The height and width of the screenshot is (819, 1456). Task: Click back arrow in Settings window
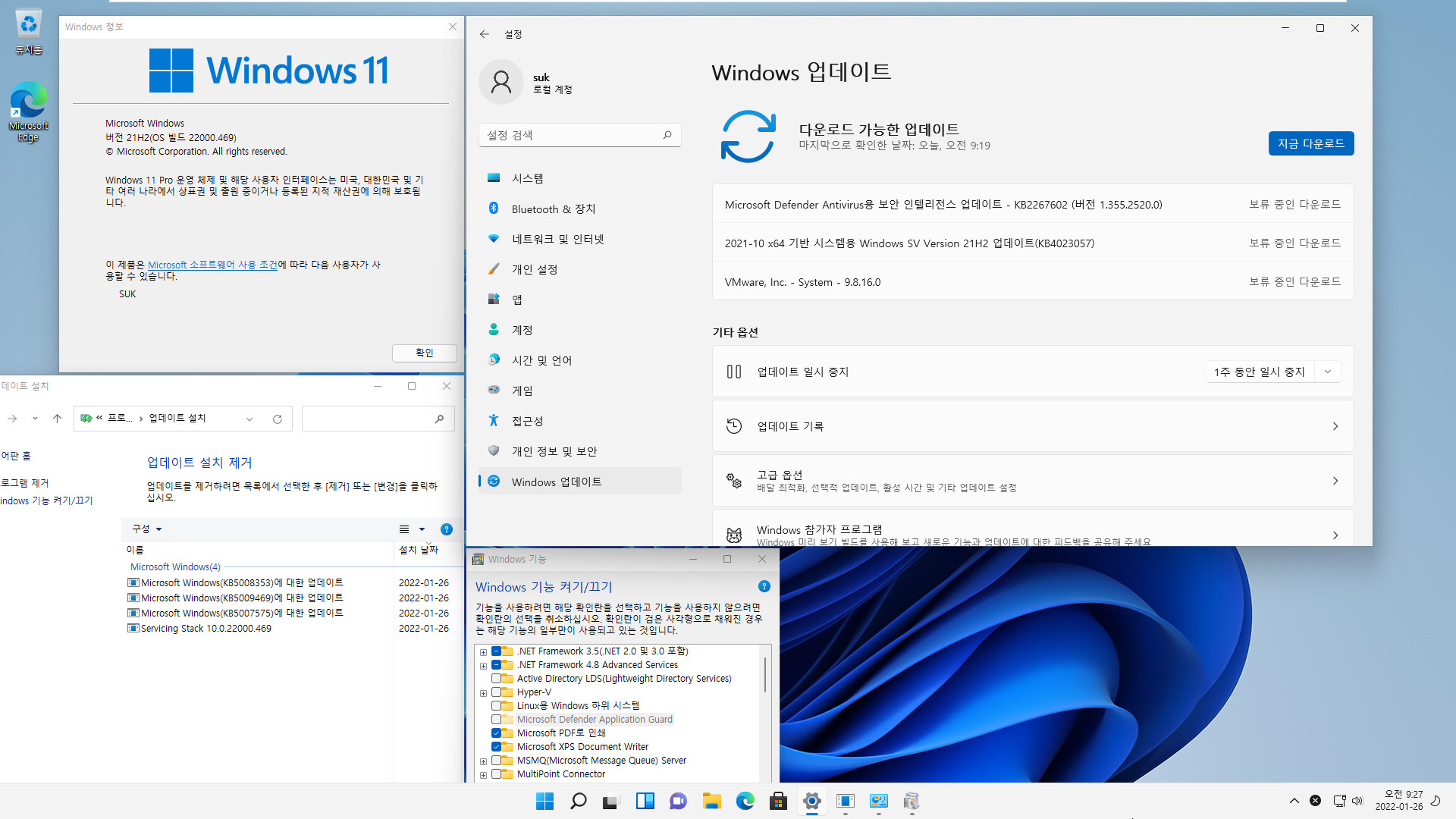(485, 34)
